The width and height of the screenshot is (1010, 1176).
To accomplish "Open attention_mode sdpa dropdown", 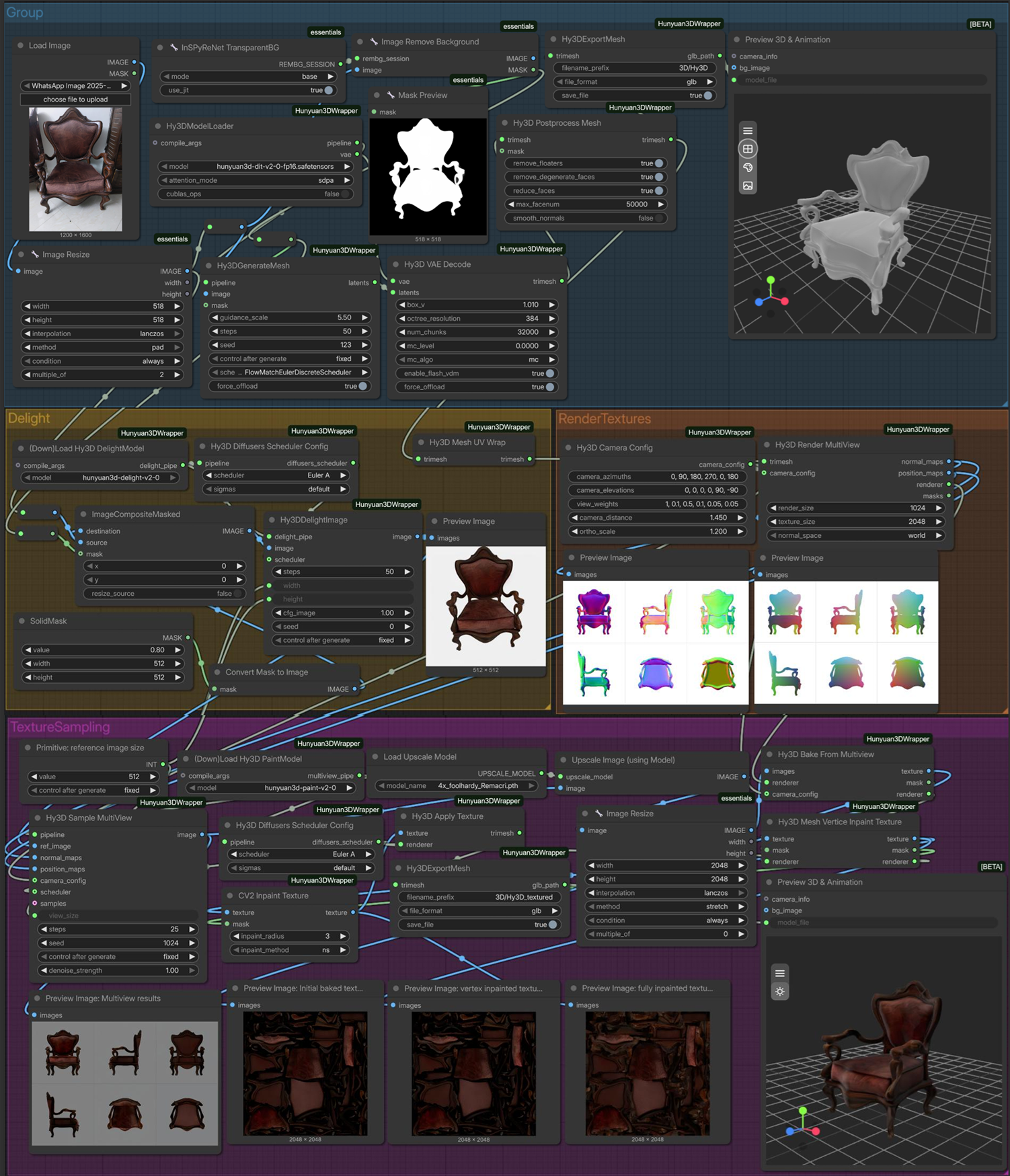I will (256, 180).
